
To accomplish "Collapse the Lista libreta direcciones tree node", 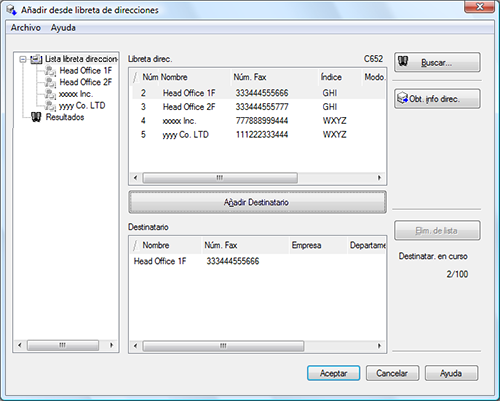I will [23, 59].
